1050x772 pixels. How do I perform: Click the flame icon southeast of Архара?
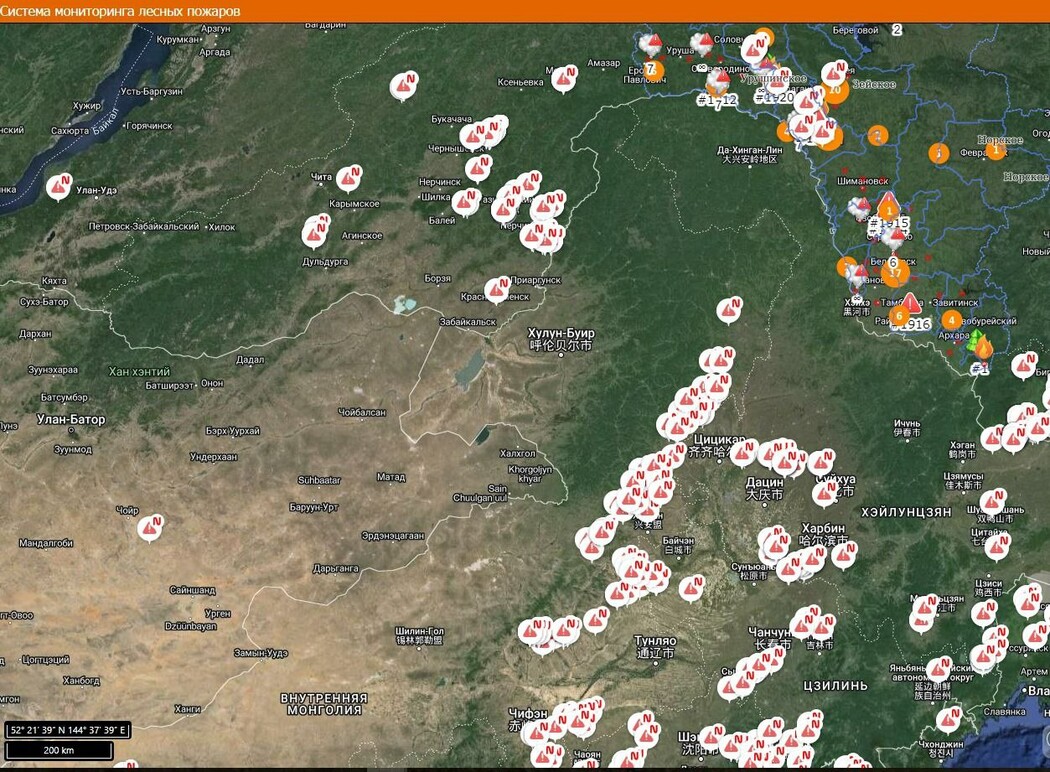(983, 349)
